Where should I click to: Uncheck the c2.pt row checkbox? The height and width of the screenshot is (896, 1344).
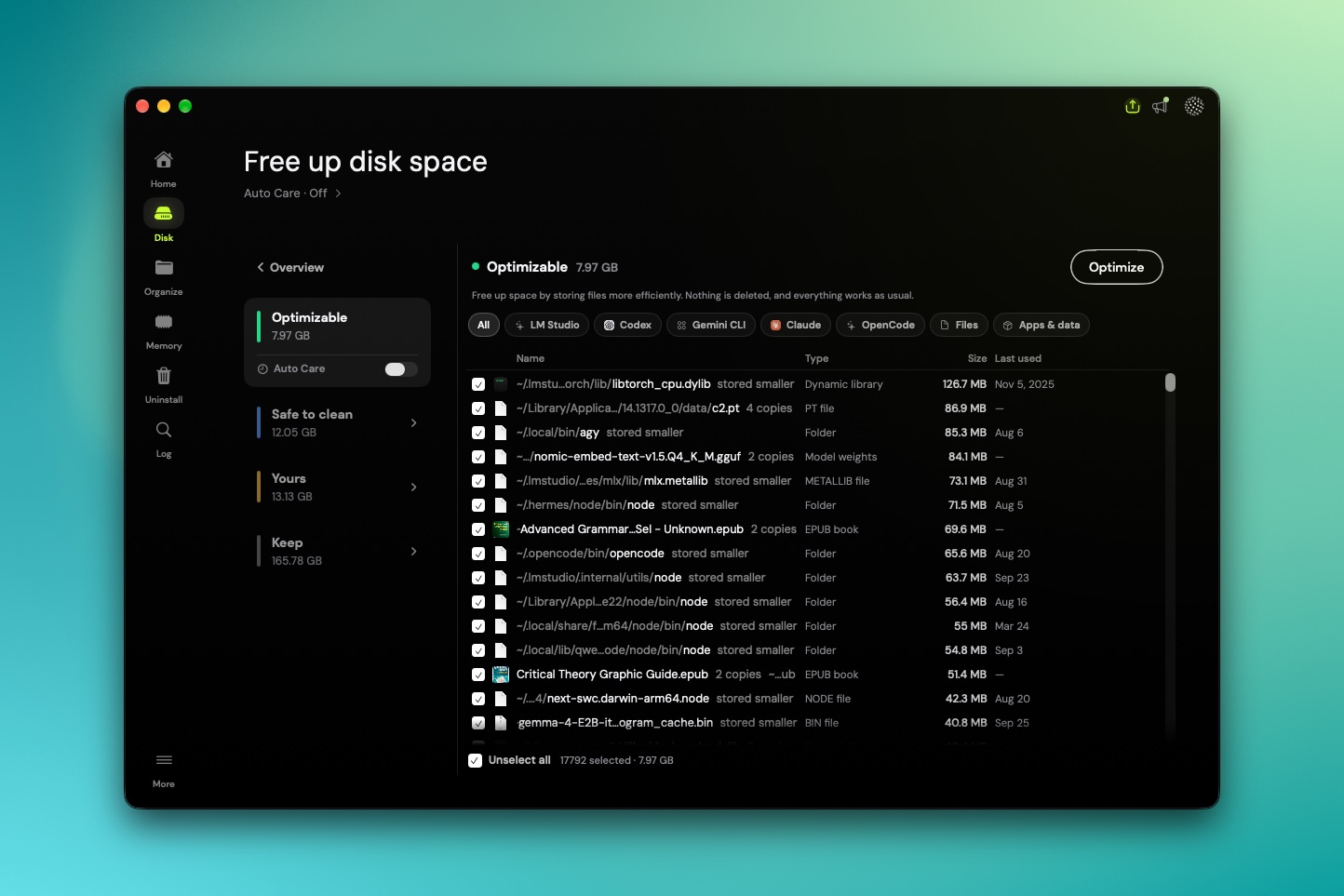(x=478, y=408)
